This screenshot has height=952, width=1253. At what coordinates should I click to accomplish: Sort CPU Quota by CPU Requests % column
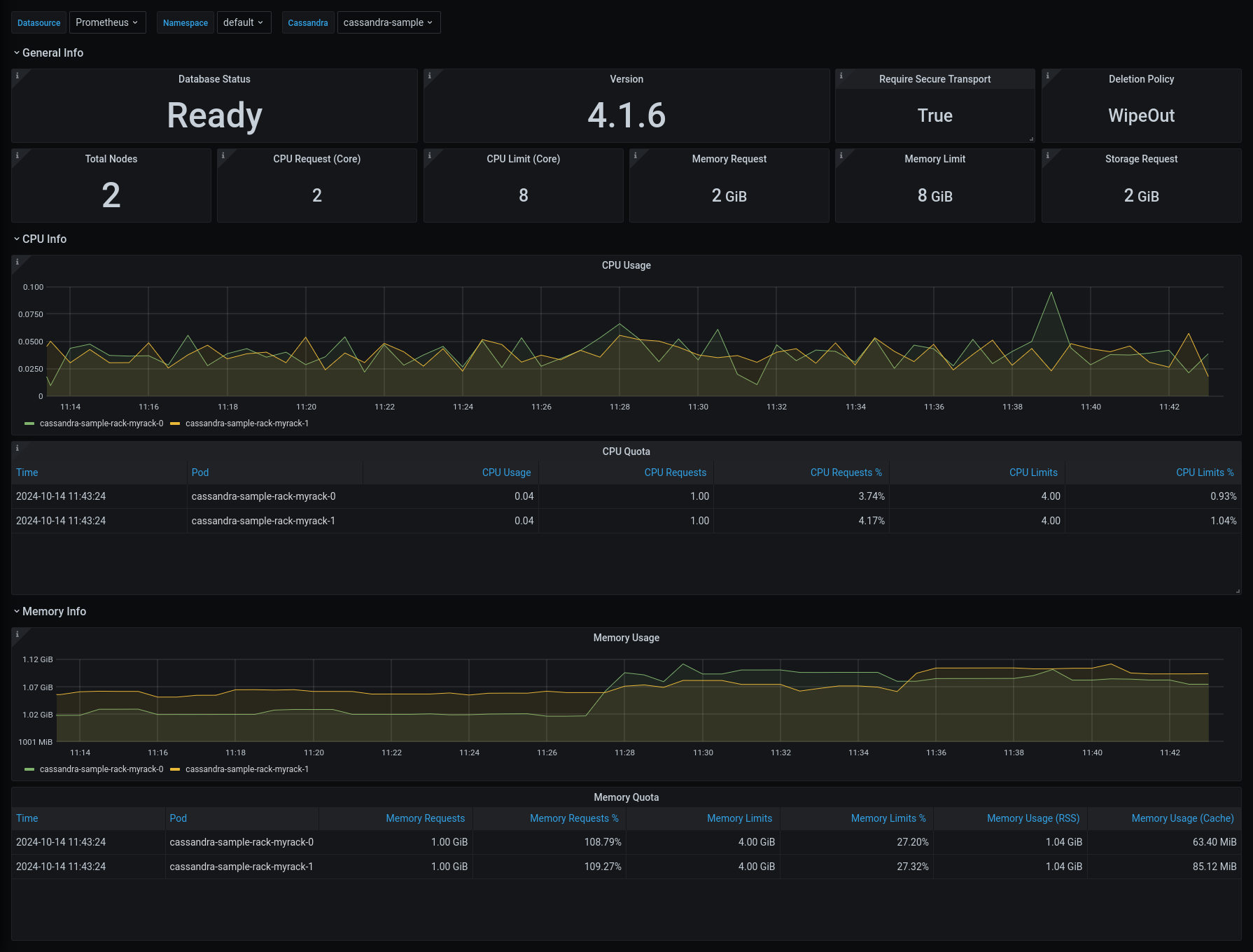[x=846, y=472]
